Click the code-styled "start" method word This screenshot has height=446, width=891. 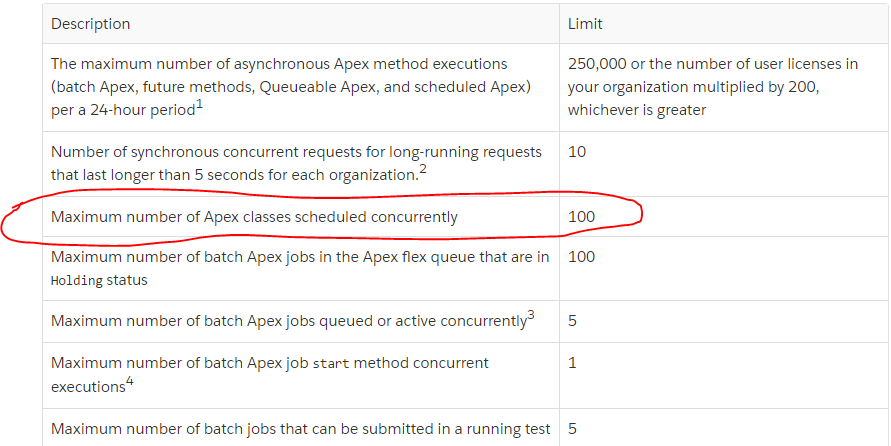(332, 363)
